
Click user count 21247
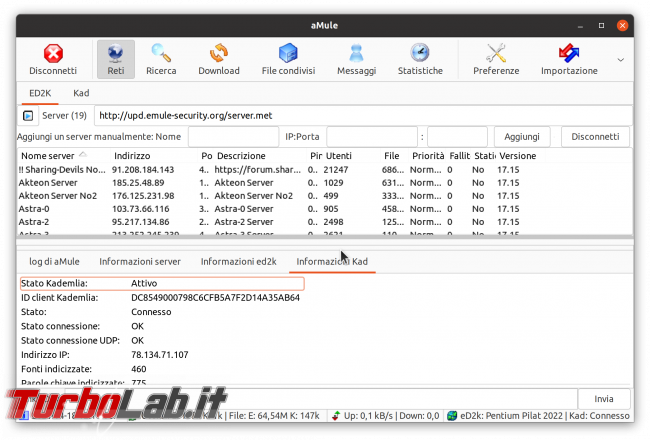pos(336,170)
